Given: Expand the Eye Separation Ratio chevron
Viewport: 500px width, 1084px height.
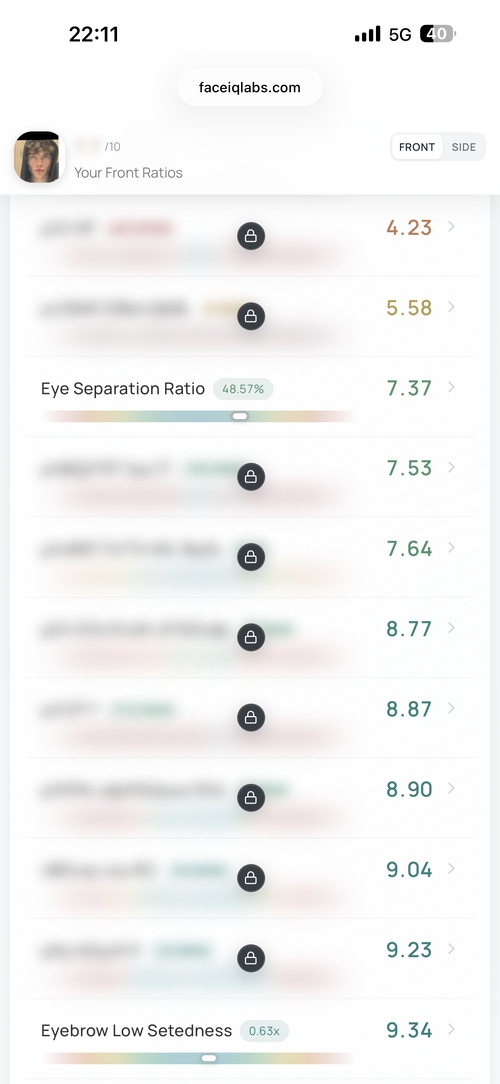Looking at the screenshot, I should coord(452,387).
